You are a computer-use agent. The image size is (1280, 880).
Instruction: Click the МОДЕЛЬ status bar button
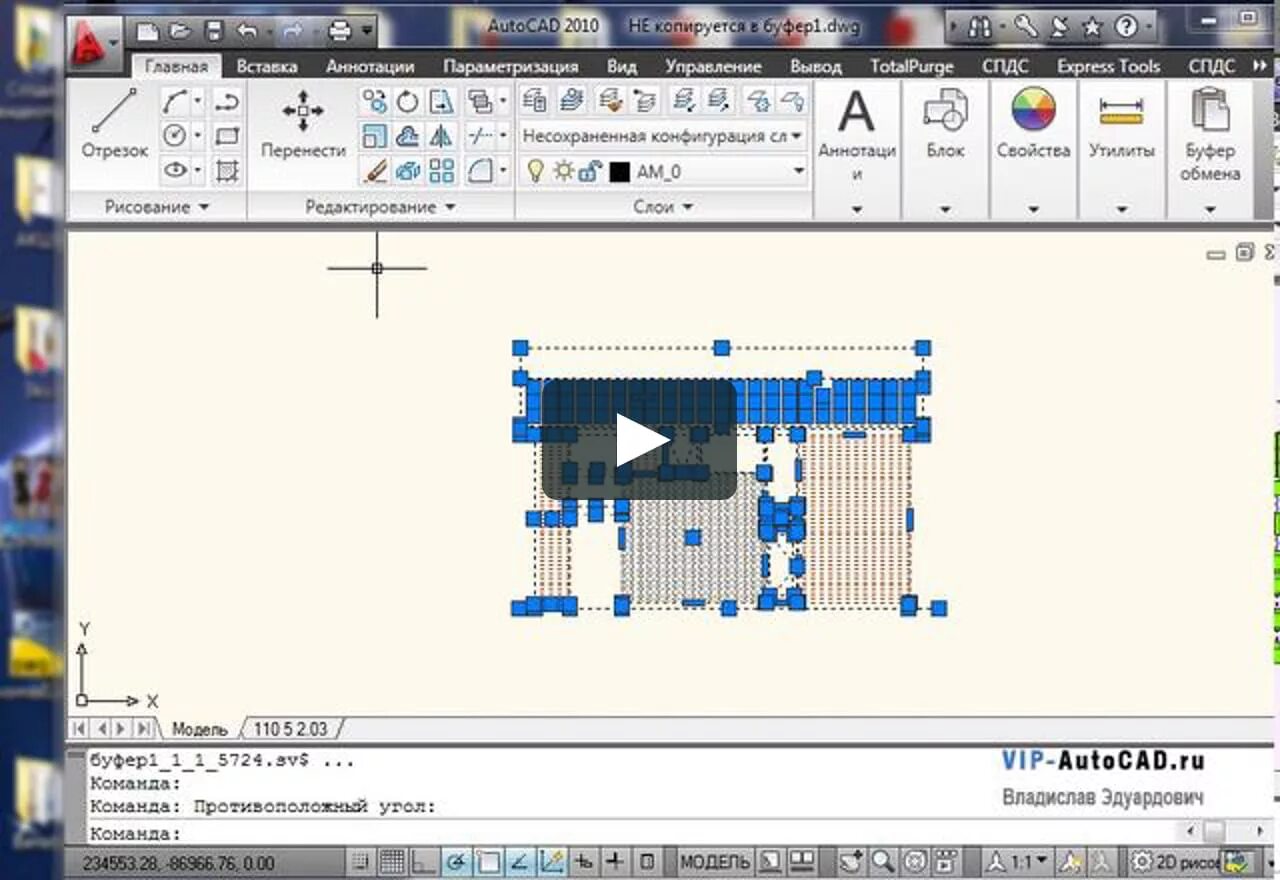pyautogui.click(x=714, y=861)
